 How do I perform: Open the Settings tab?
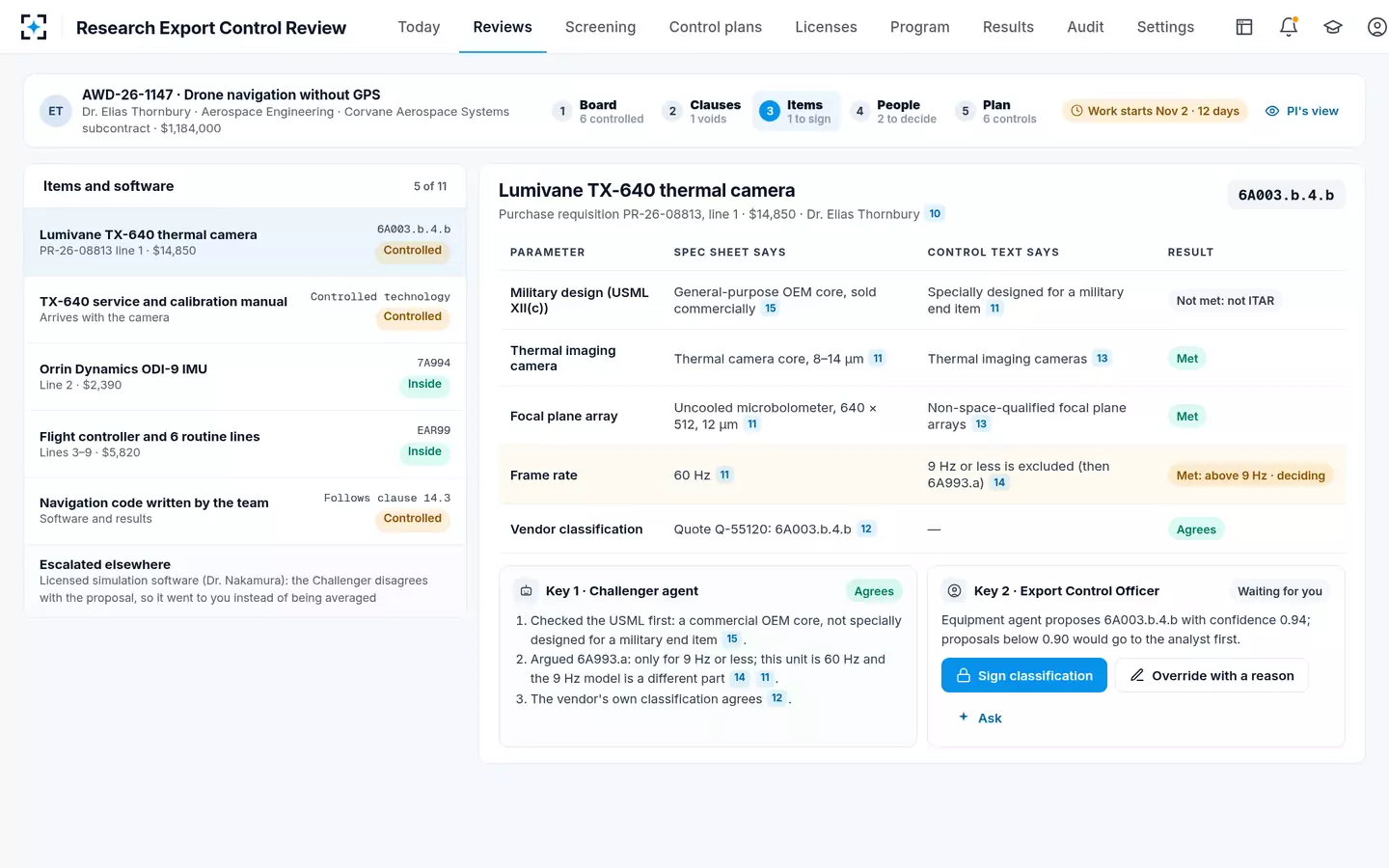[1165, 27]
